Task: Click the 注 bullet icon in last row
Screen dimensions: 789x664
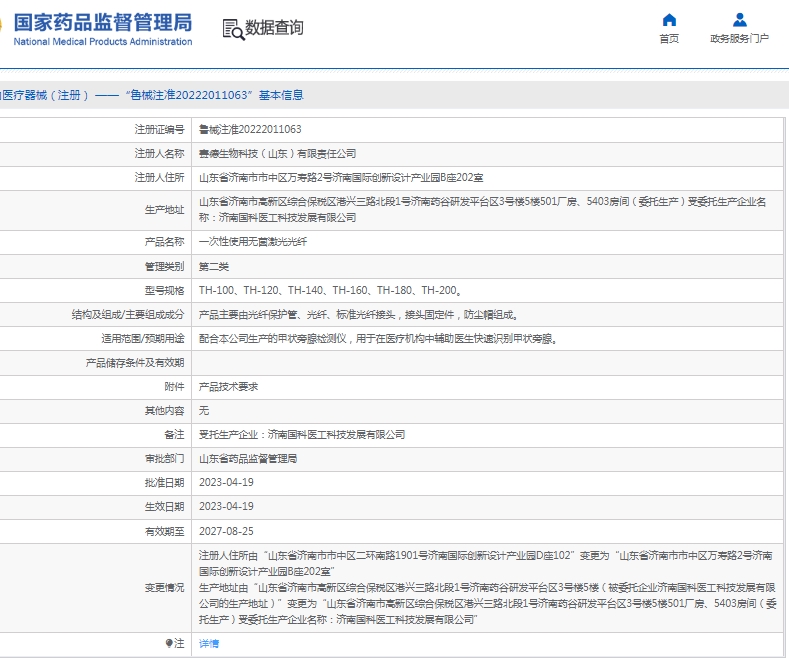Action: click(169, 643)
